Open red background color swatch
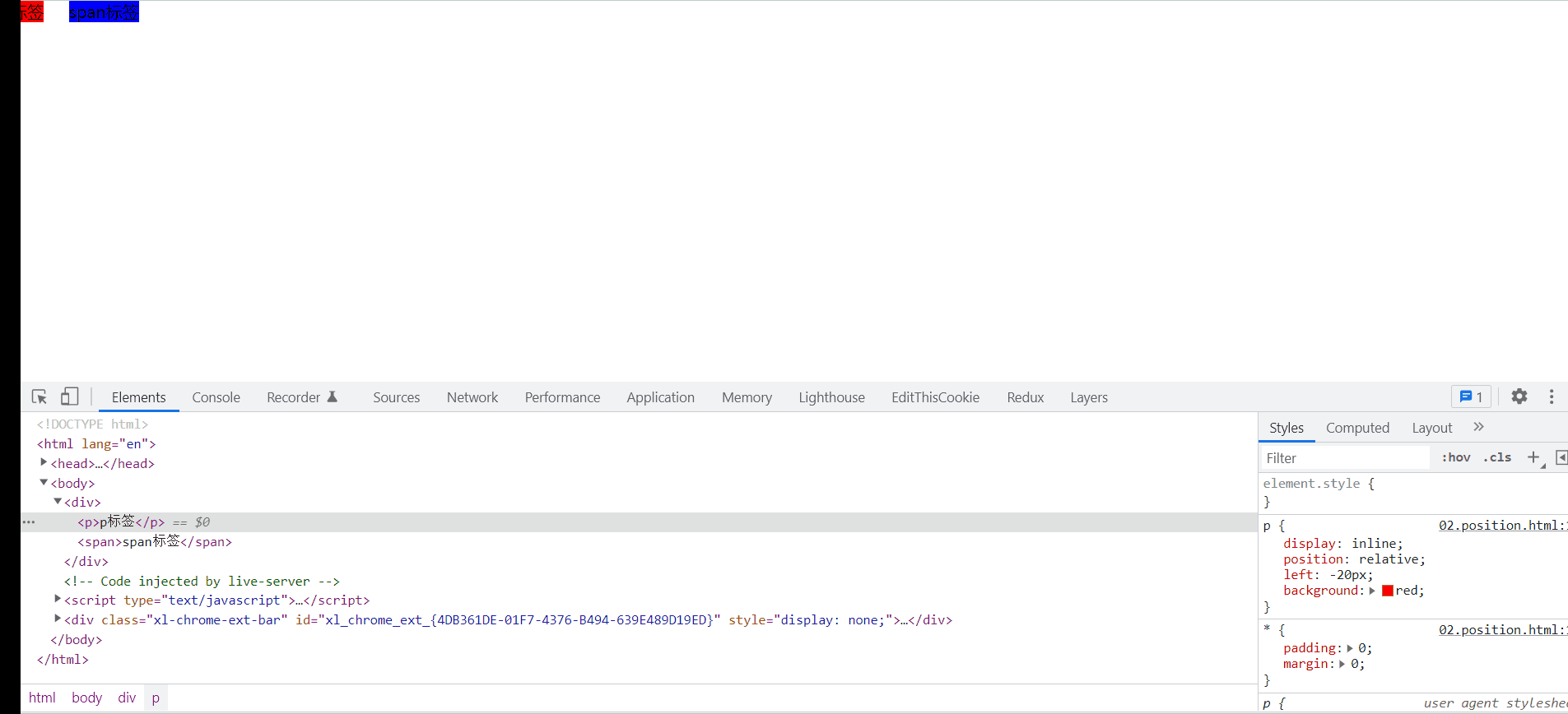The height and width of the screenshot is (714, 1568). (1388, 591)
